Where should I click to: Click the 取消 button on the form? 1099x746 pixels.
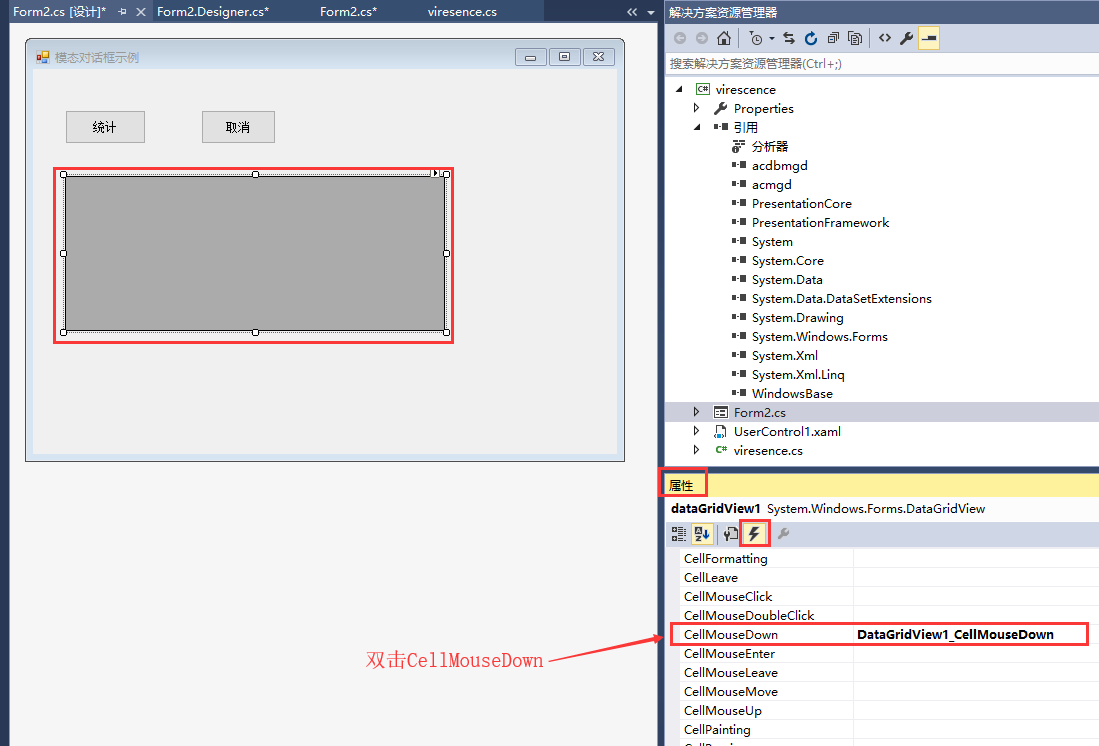[238, 127]
